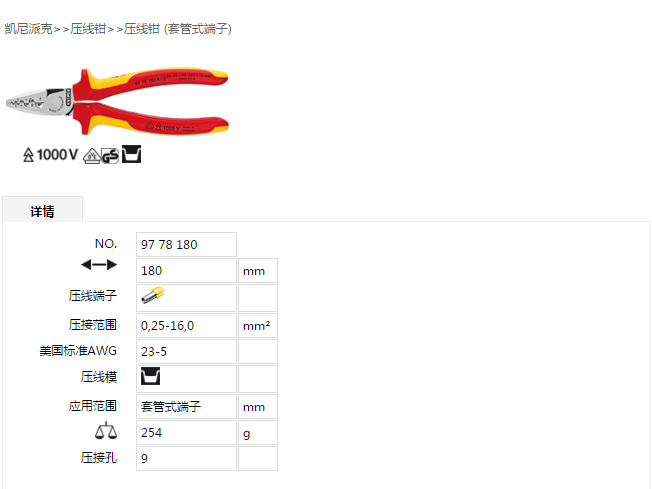Click the yellow ferrule terminal icon

[x=153, y=295]
